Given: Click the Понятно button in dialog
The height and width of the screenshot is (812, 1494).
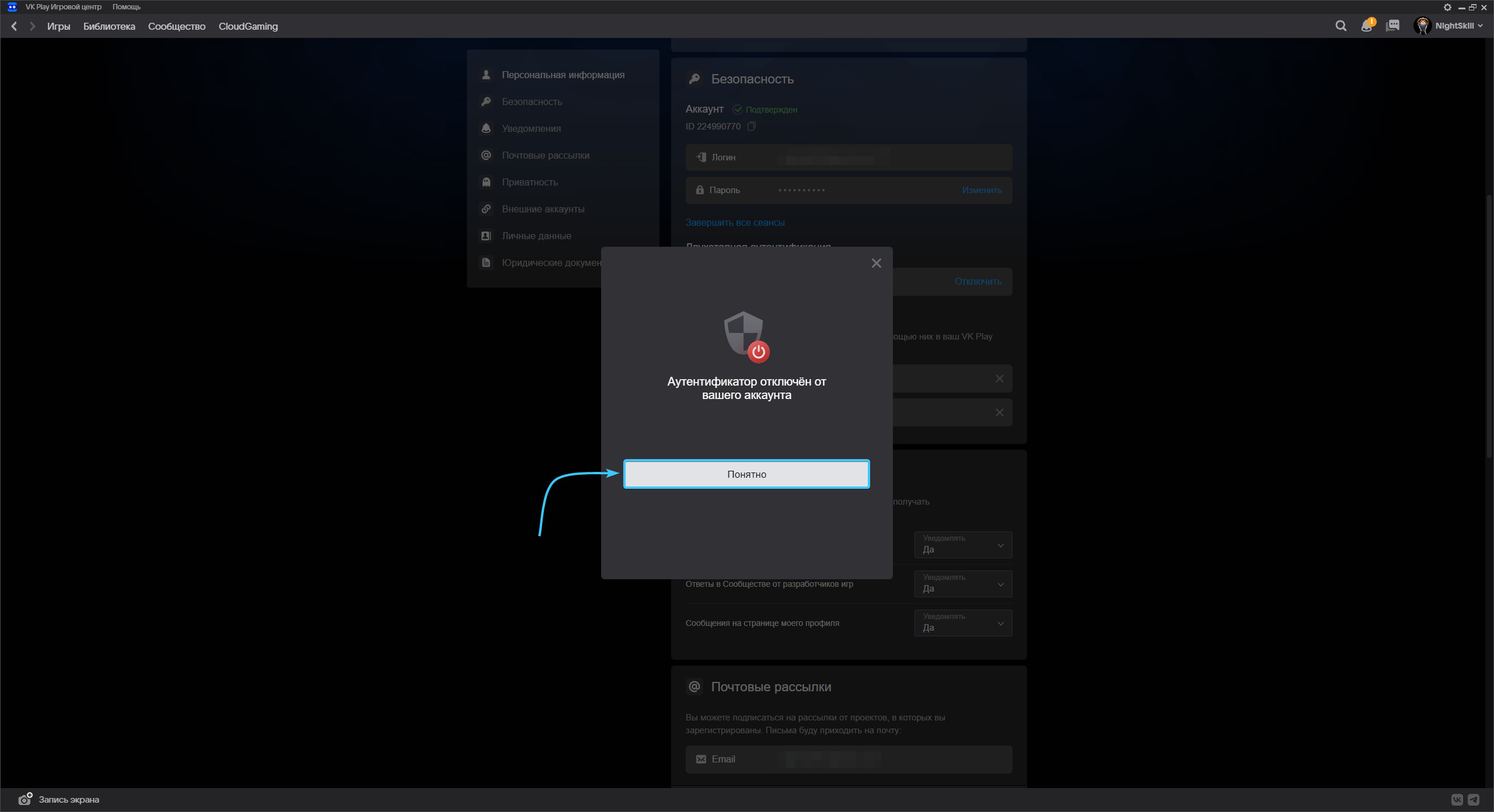Looking at the screenshot, I should click(746, 474).
